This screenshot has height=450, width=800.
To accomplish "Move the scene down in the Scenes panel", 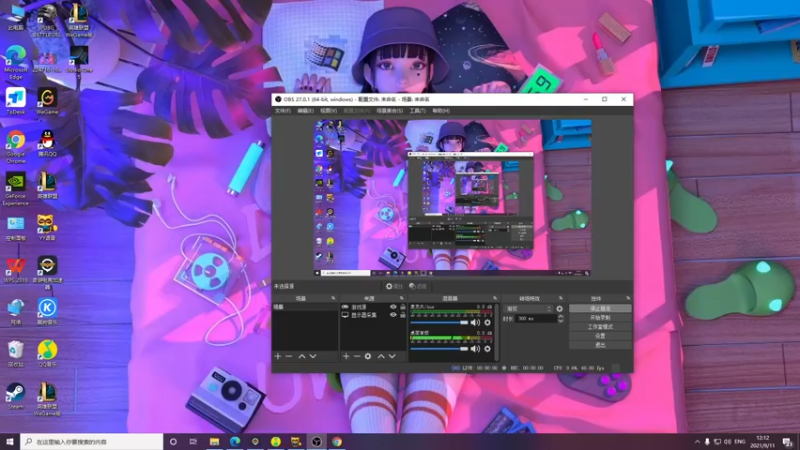I will pos(313,356).
